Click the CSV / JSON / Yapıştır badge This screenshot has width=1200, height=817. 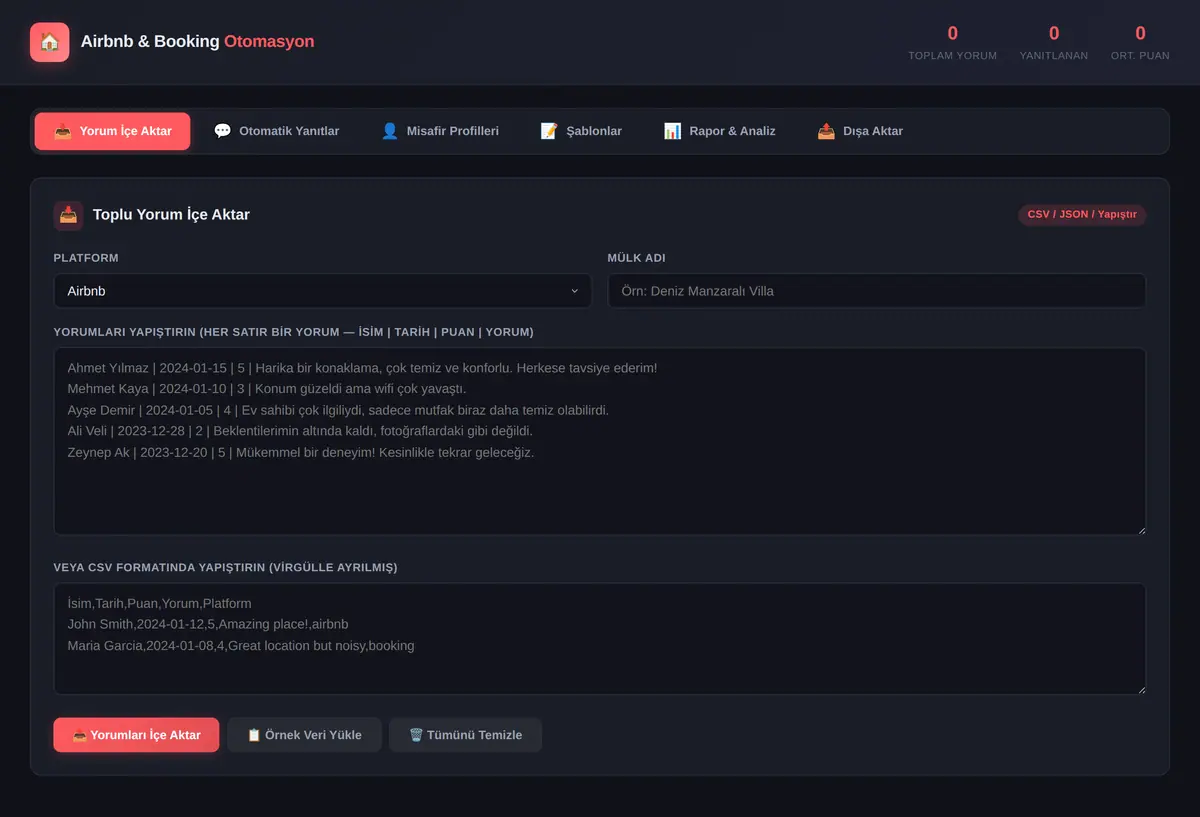[x=1082, y=215]
